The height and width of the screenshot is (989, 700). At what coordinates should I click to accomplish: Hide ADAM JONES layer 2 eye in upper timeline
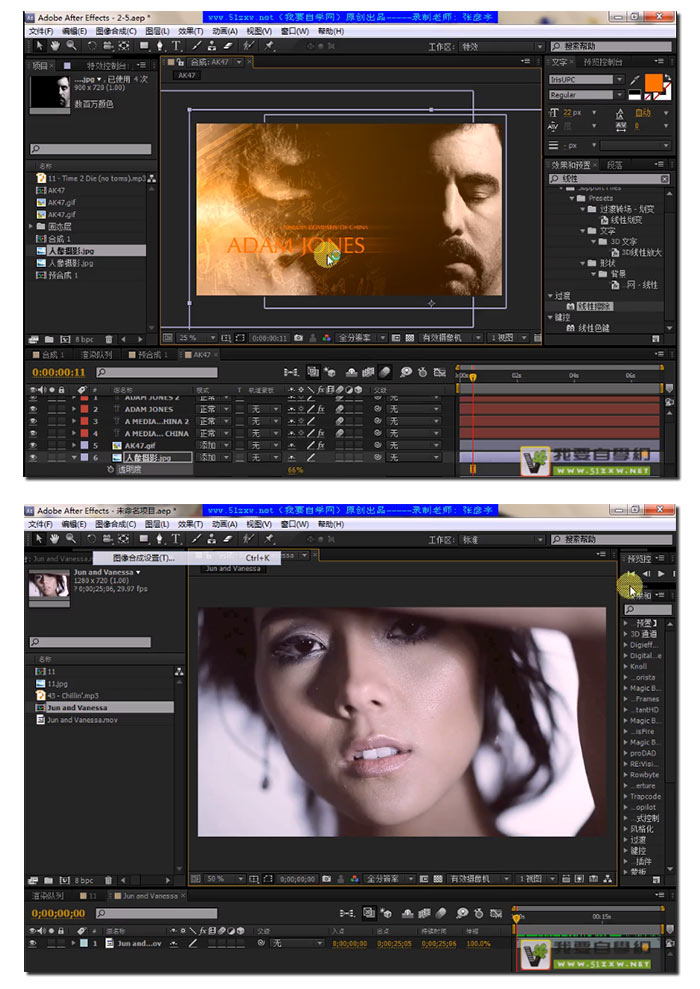(x=33, y=409)
